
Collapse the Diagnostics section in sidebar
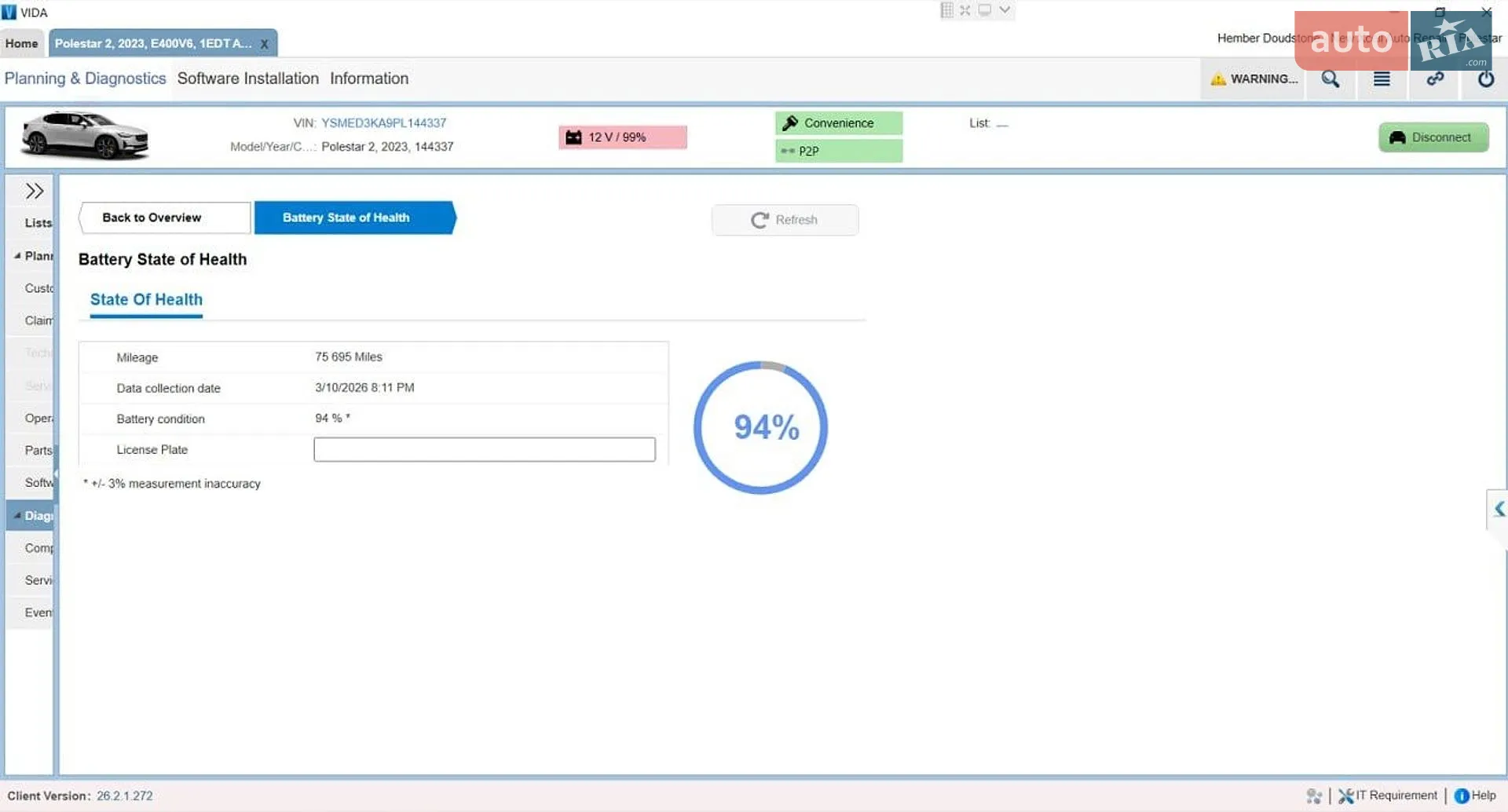click(17, 515)
